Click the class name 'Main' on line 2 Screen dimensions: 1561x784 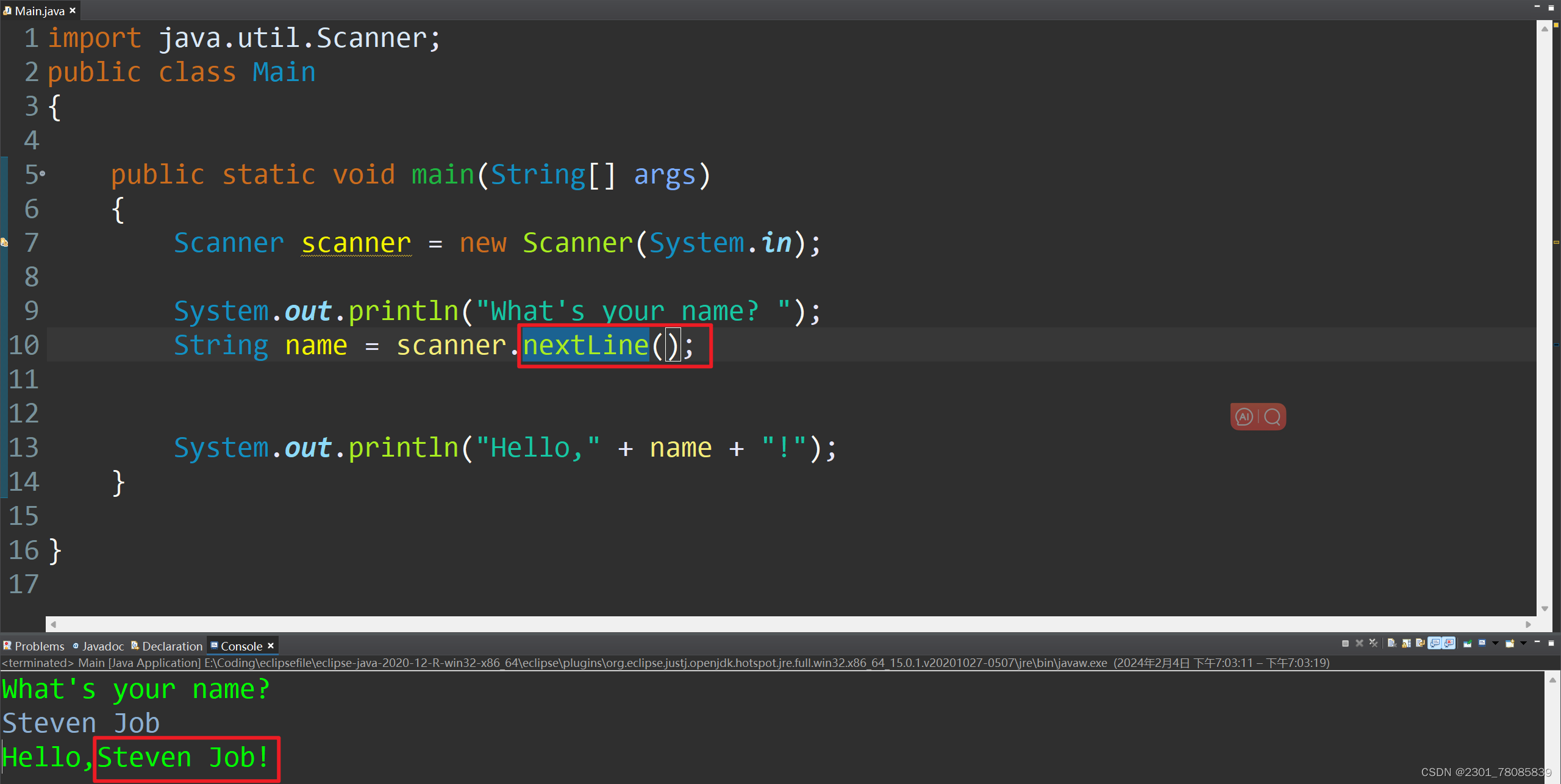click(x=284, y=73)
